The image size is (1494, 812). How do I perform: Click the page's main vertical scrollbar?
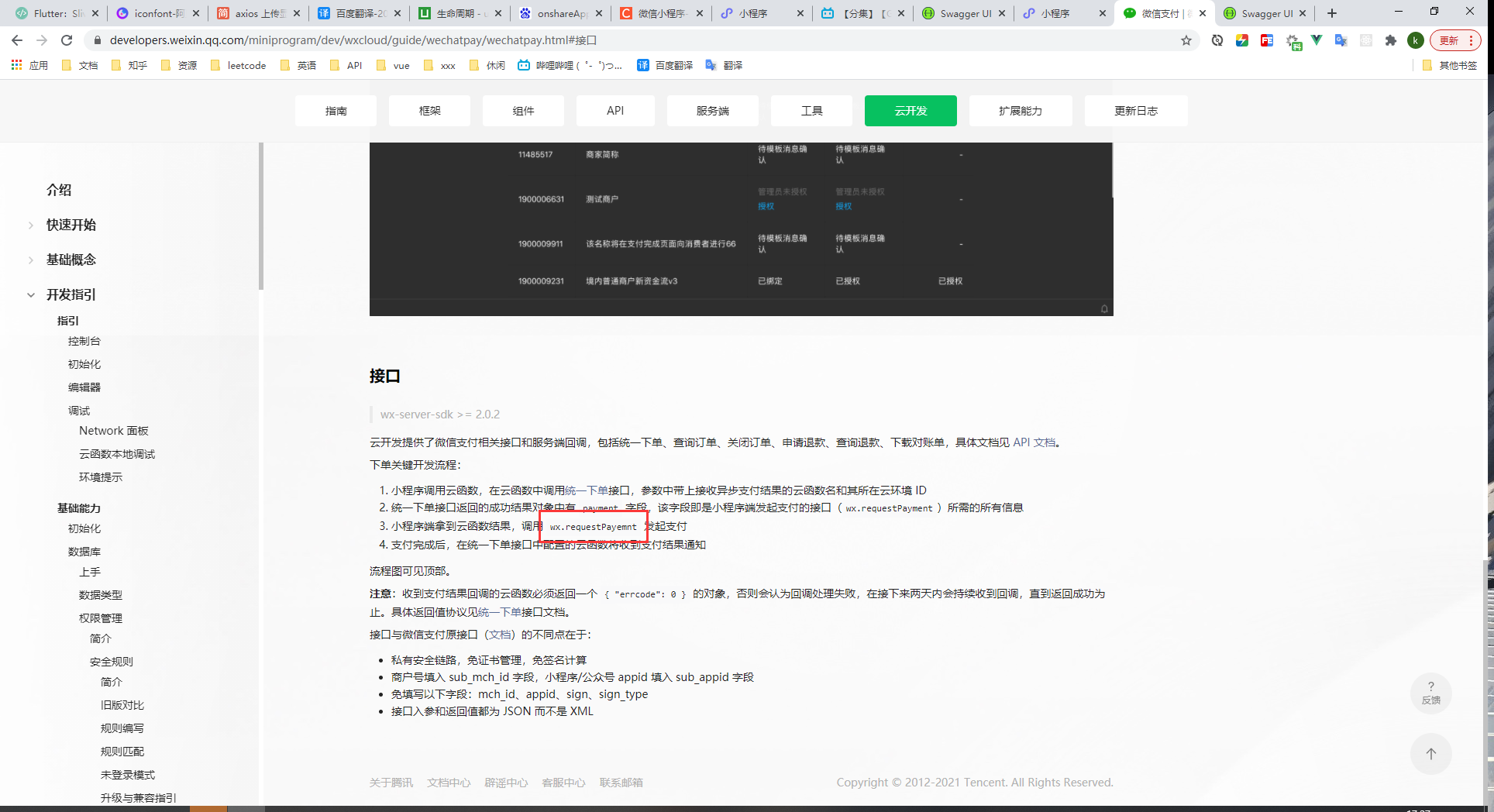click(1486, 682)
